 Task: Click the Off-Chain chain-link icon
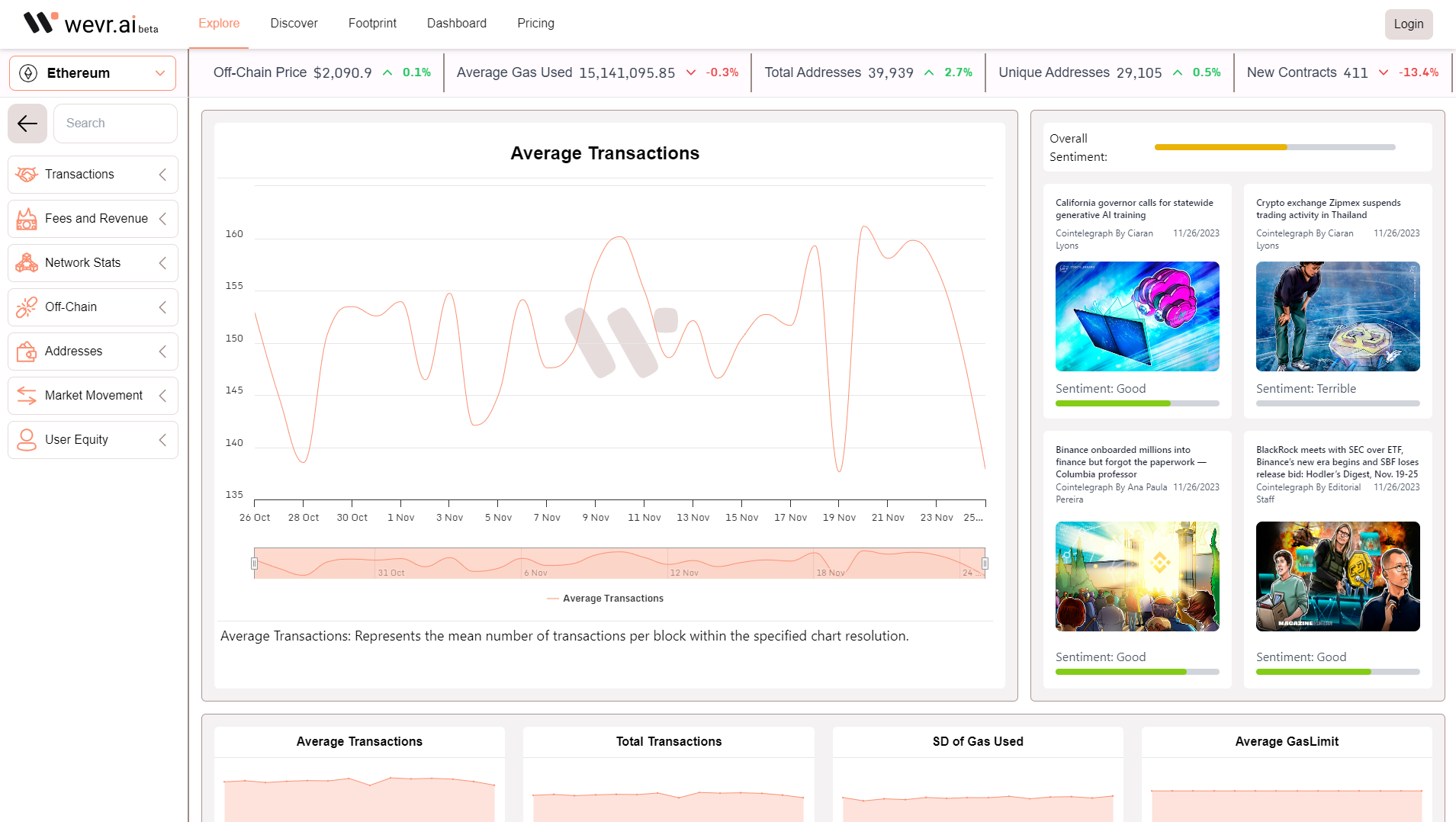tap(27, 307)
